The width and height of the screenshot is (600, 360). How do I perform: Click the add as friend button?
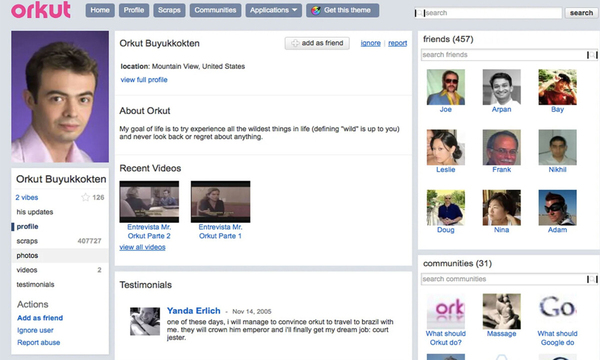[317, 43]
